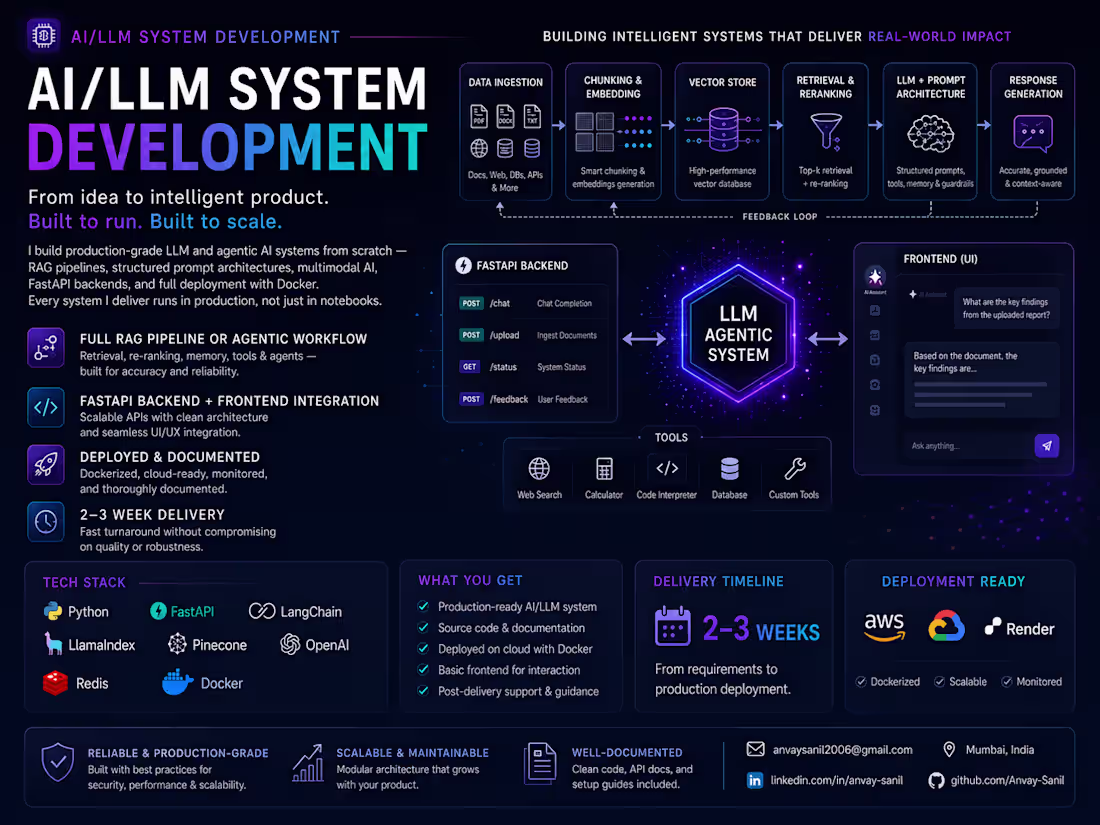
Task: Click the LLM Agentic System hexagon
Action: click(738, 334)
